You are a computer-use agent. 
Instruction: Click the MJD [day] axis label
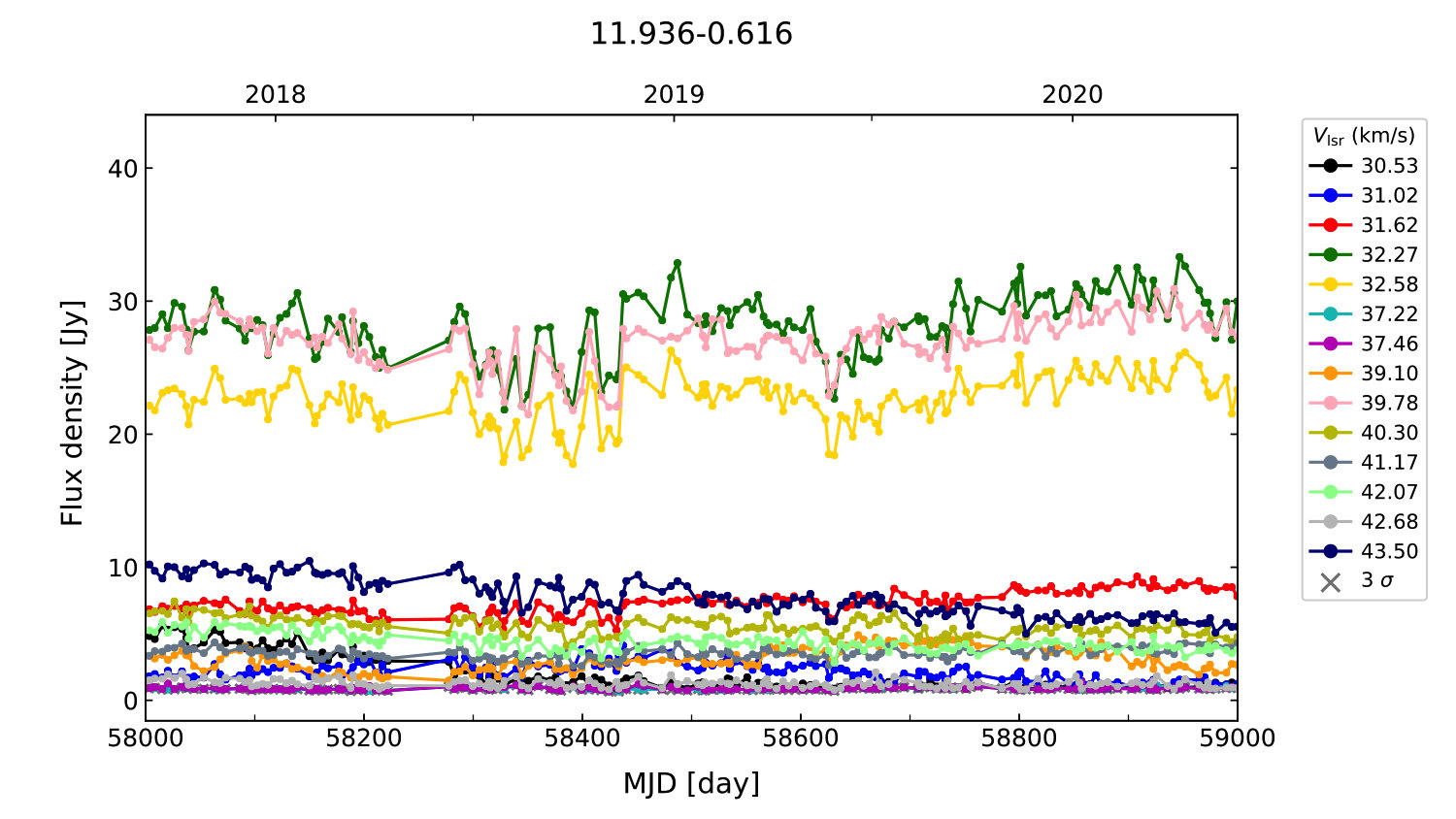(691, 783)
